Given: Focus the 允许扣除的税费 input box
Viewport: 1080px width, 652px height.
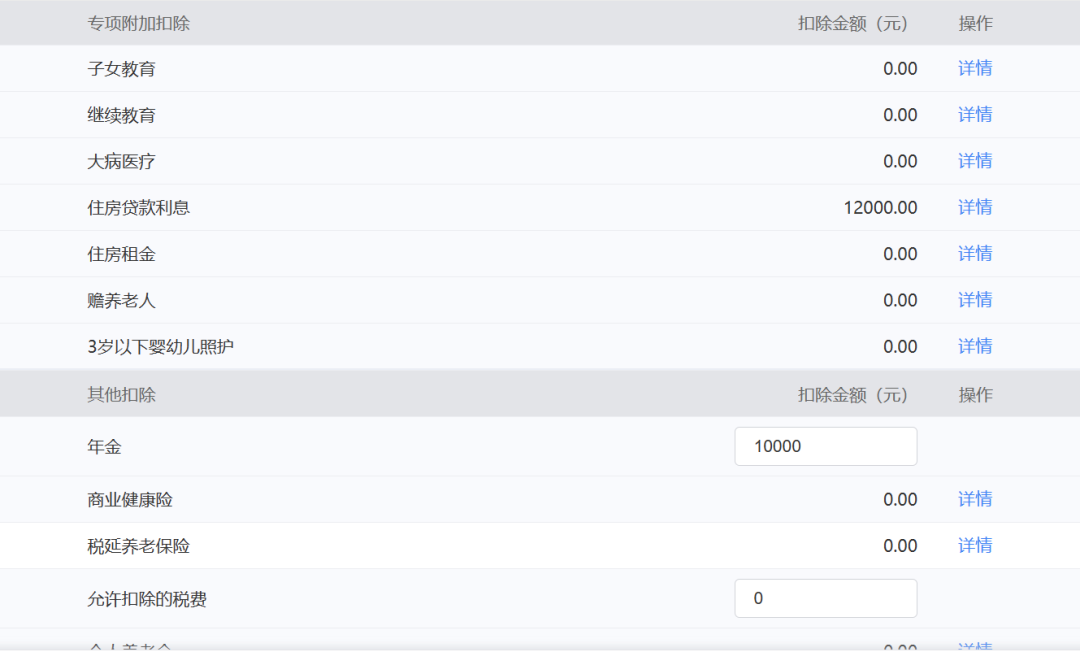Looking at the screenshot, I should pyautogui.click(x=826, y=598).
